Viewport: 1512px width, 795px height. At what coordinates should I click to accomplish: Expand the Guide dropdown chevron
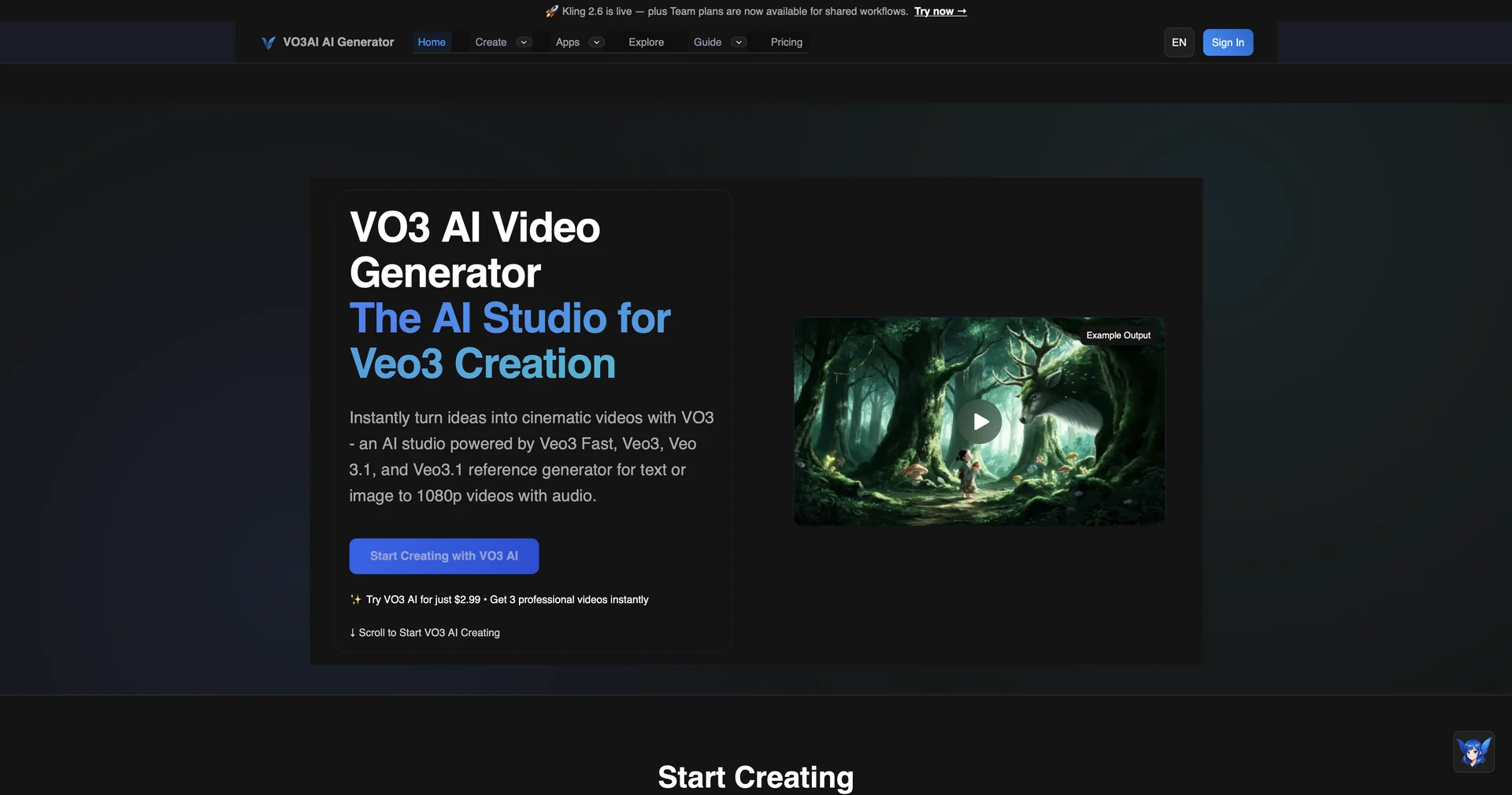coord(739,43)
